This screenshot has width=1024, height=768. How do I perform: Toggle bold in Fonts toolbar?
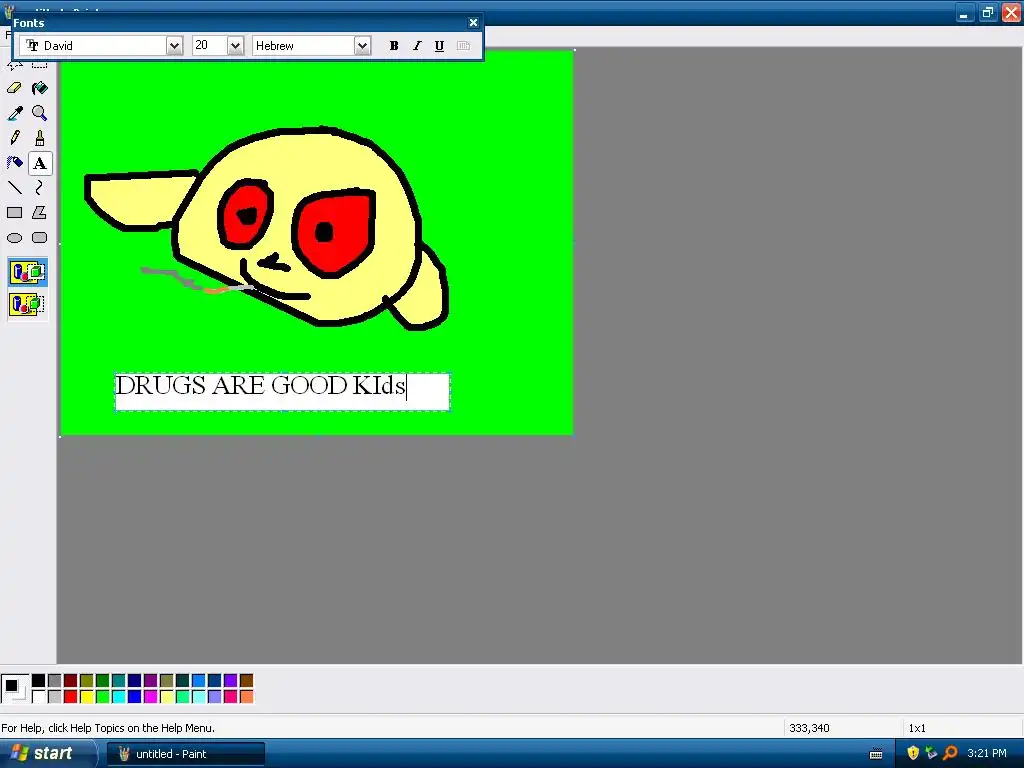(x=394, y=46)
